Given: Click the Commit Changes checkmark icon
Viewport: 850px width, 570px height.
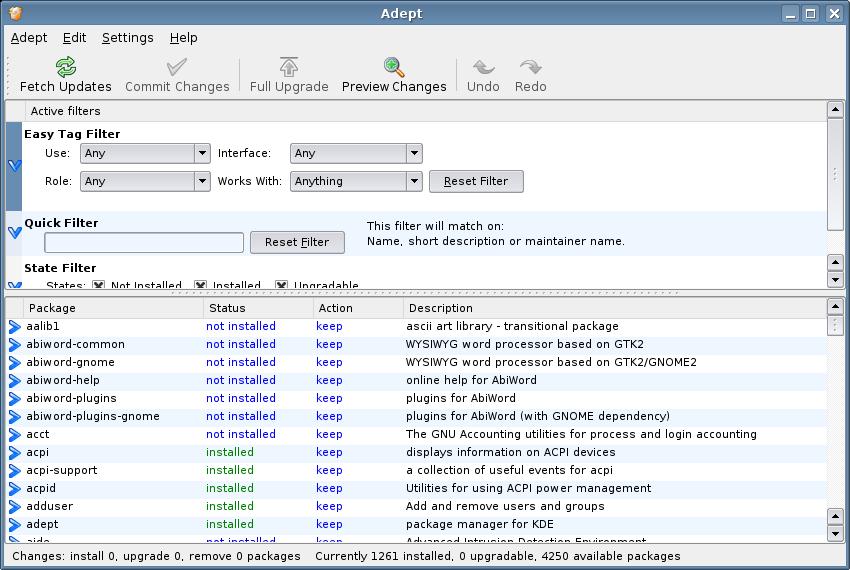Looking at the screenshot, I should (x=177, y=67).
